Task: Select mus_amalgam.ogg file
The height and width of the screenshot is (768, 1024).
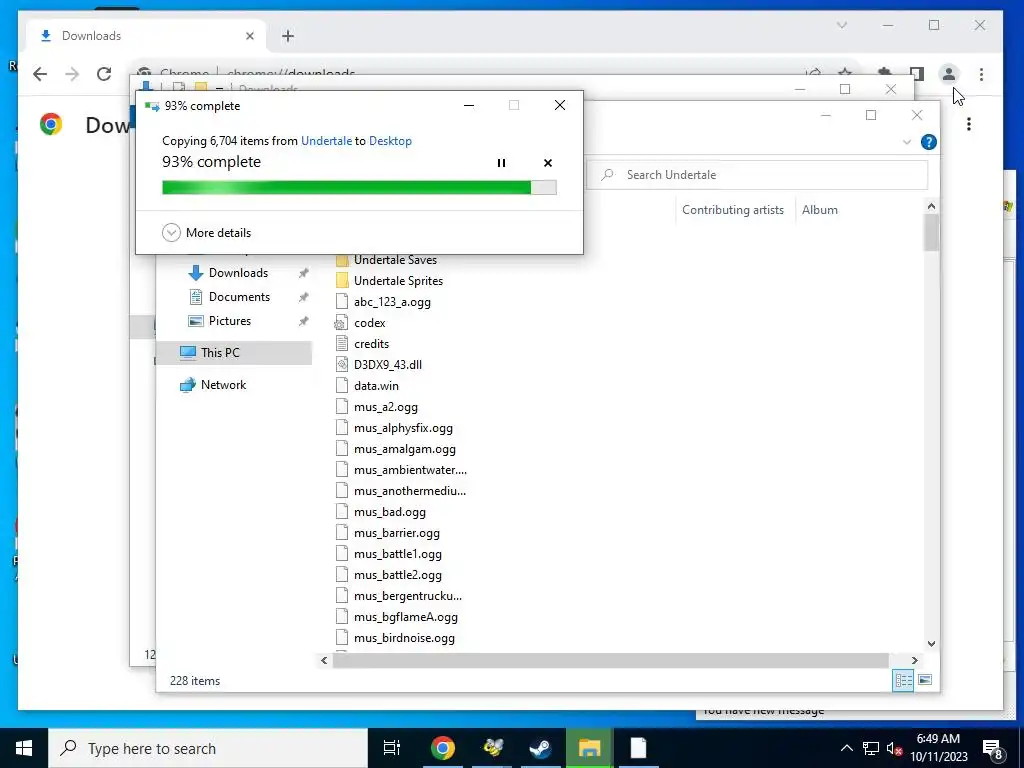Action: pos(404,449)
